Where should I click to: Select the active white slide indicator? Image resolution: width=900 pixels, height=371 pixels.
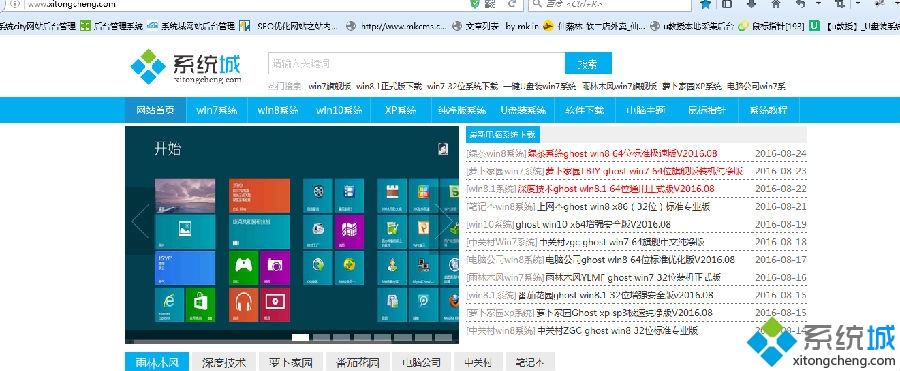(x=300, y=337)
